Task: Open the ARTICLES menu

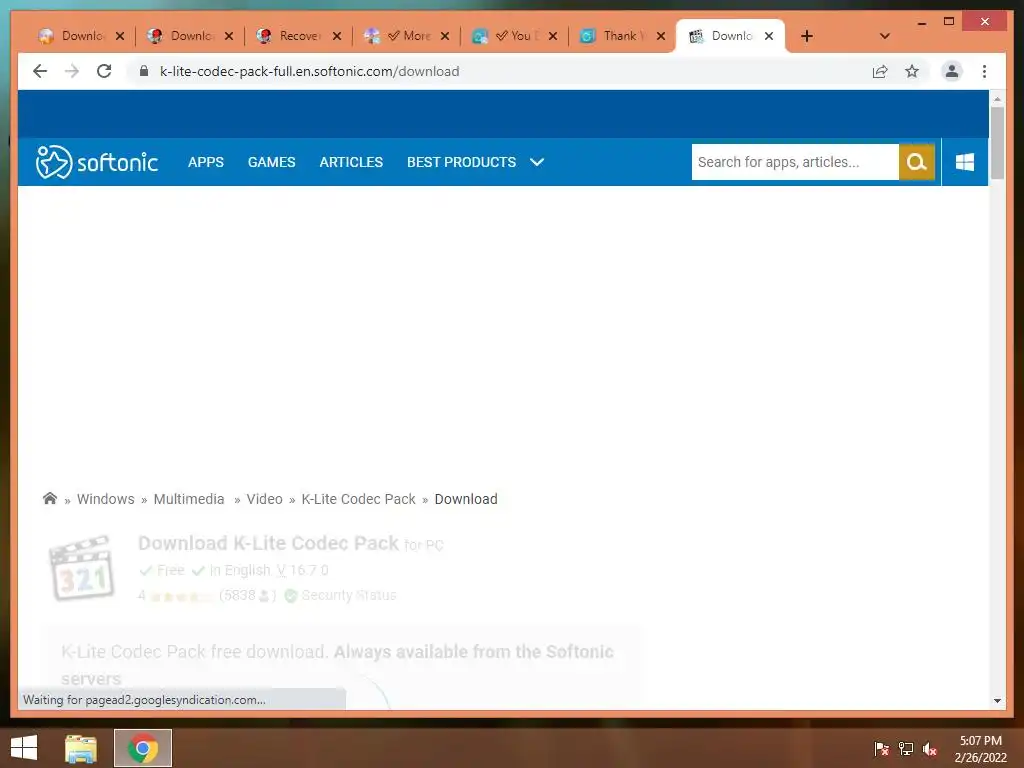Action: click(351, 162)
